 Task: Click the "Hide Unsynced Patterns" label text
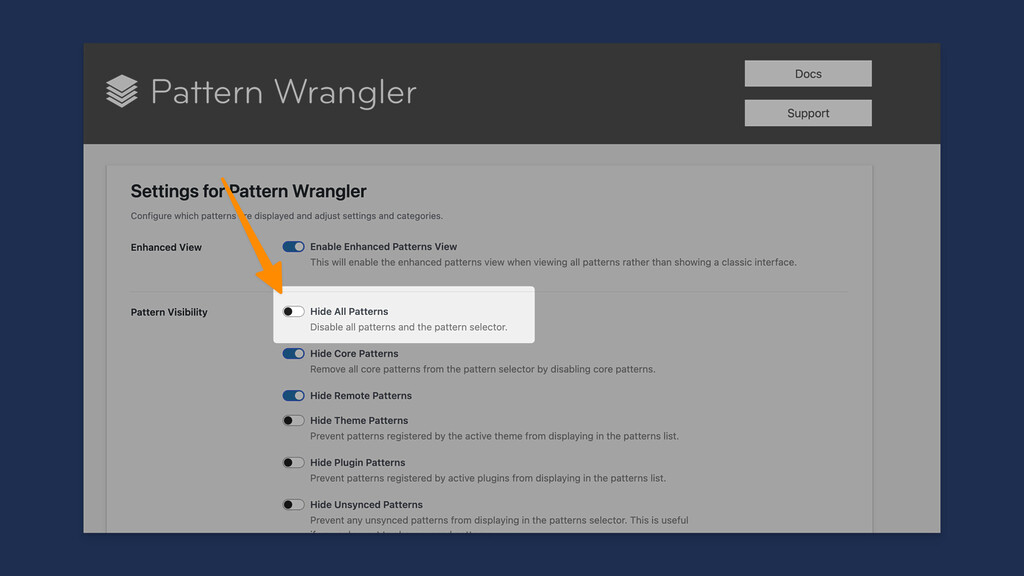pyautogui.click(x=366, y=505)
